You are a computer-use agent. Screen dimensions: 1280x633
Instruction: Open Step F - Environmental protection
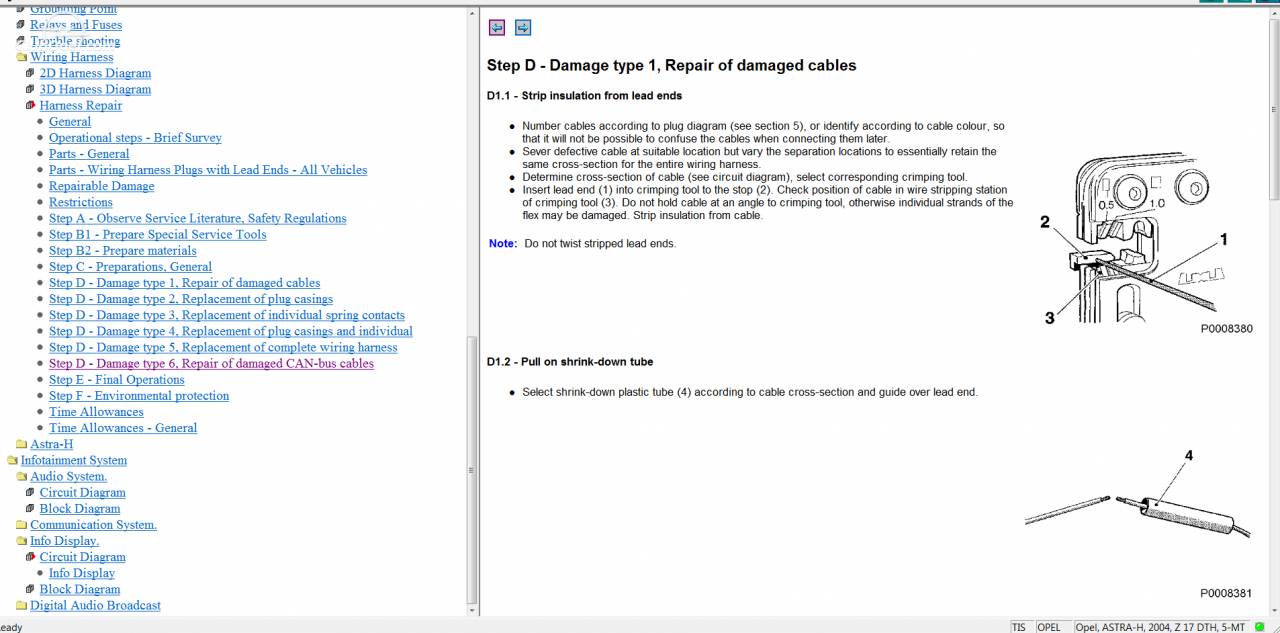tap(139, 395)
